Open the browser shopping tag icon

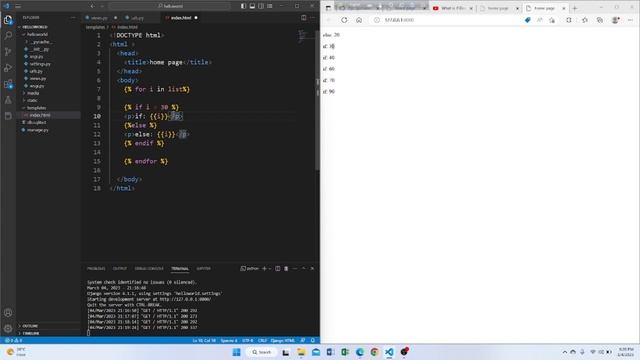point(527,20)
